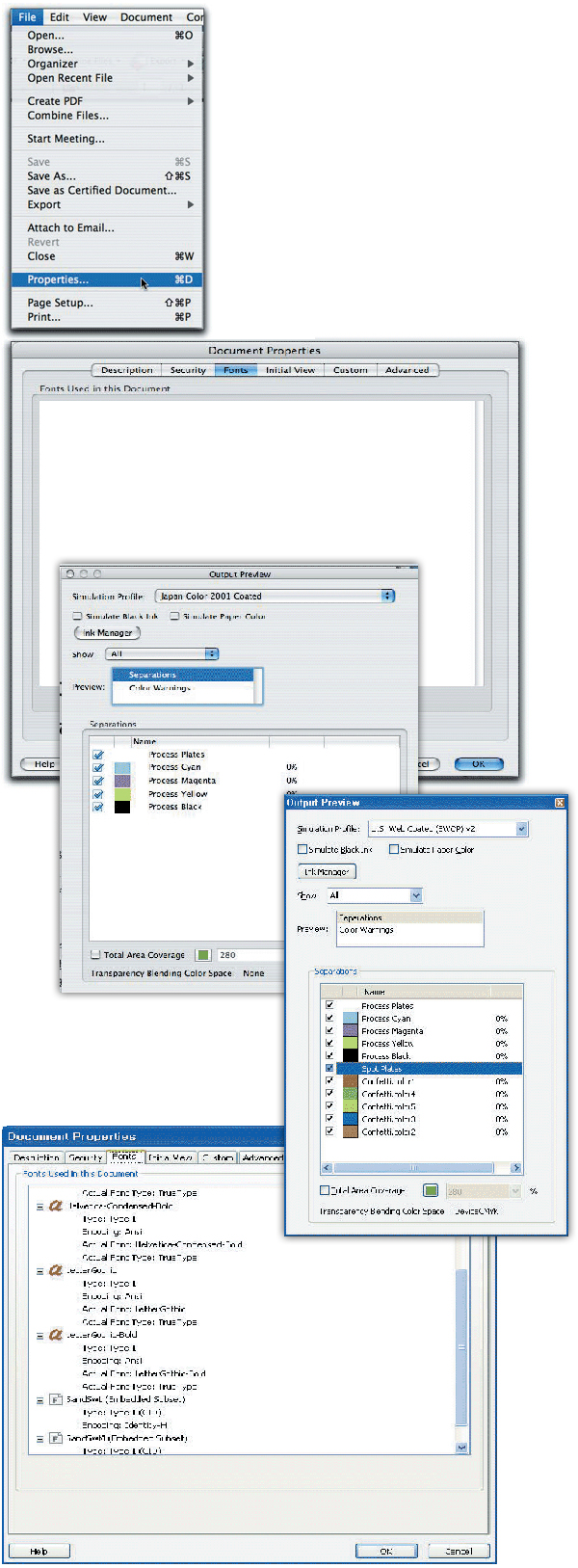Enable Simulate Black Ink in Windows Output Preview
Image resolution: width=578 pixels, height=1568 pixels.
point(302,849)
